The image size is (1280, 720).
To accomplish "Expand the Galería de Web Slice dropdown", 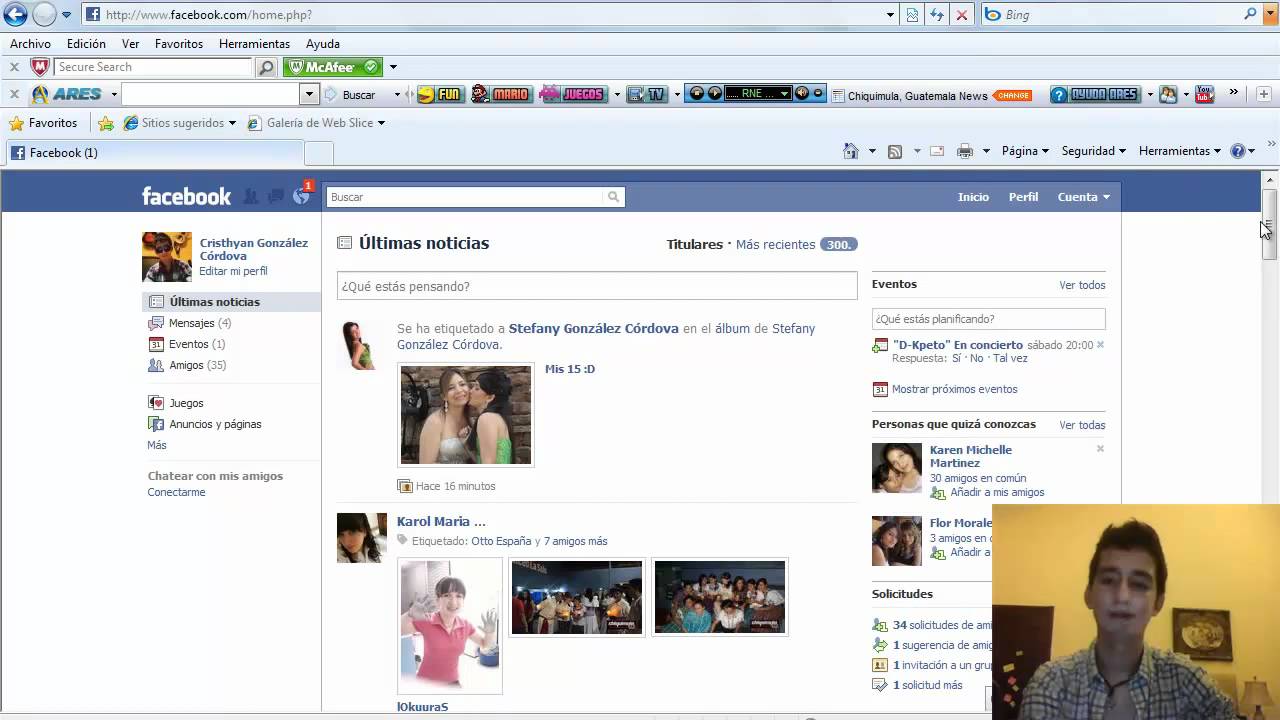I will [x=381, y=123].
